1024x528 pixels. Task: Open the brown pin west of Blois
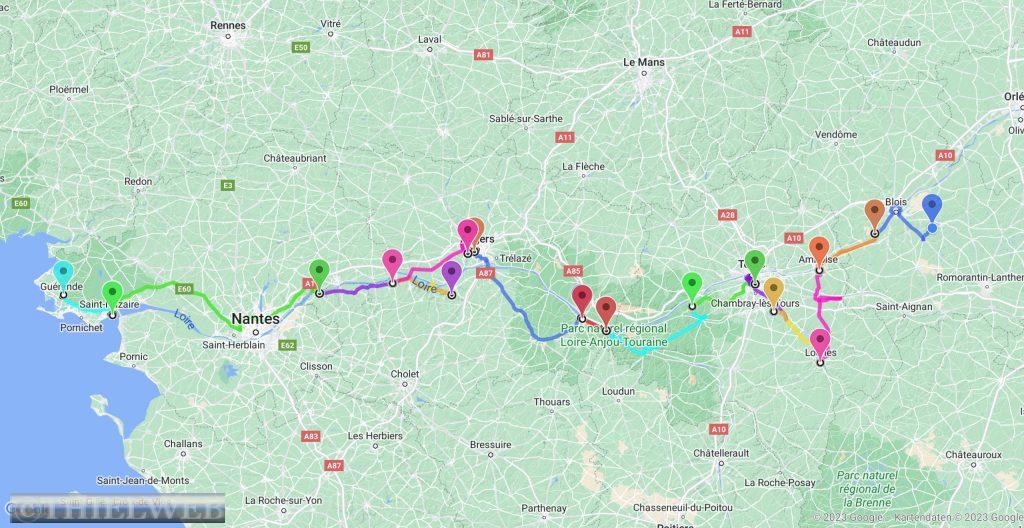point(874,214)
